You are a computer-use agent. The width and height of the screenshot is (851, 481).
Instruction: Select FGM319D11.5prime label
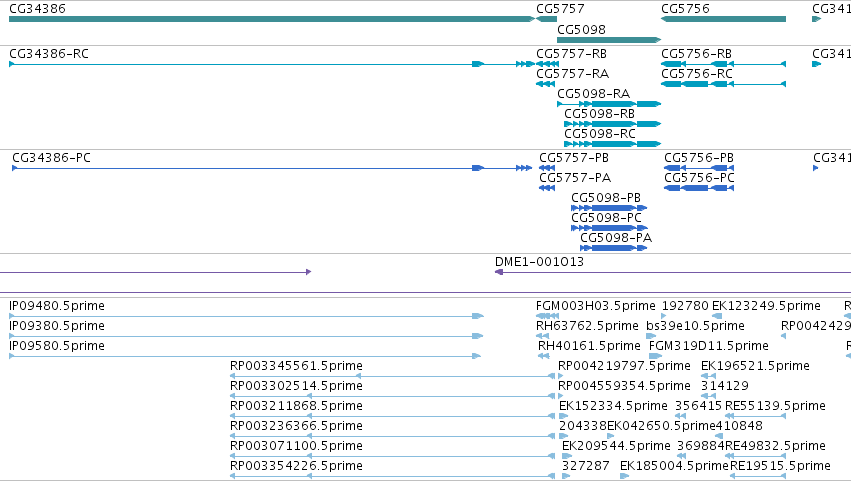click(x=709, y=346)
